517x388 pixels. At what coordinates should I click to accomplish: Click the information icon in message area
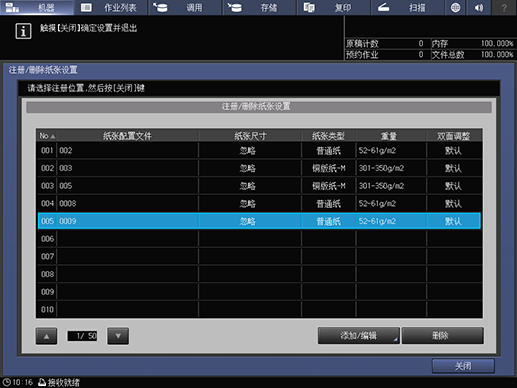[23, 31]
